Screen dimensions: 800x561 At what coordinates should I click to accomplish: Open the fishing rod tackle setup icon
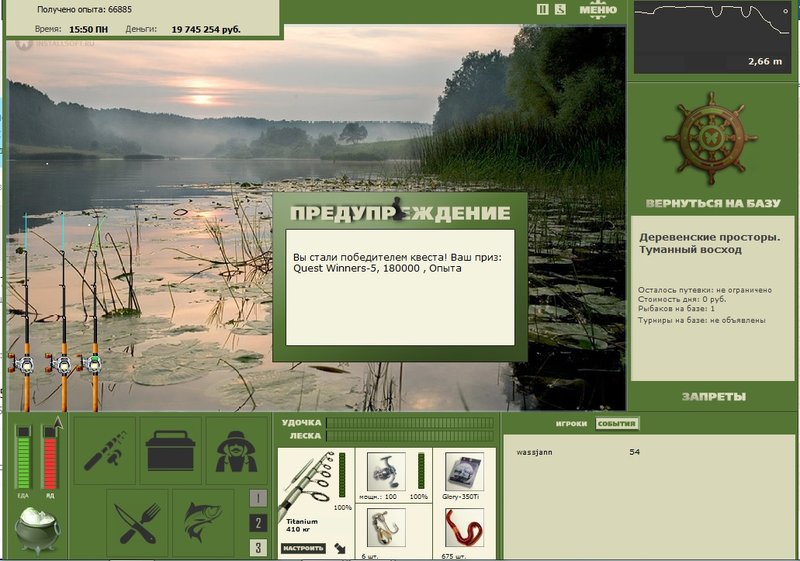[105, 450]
